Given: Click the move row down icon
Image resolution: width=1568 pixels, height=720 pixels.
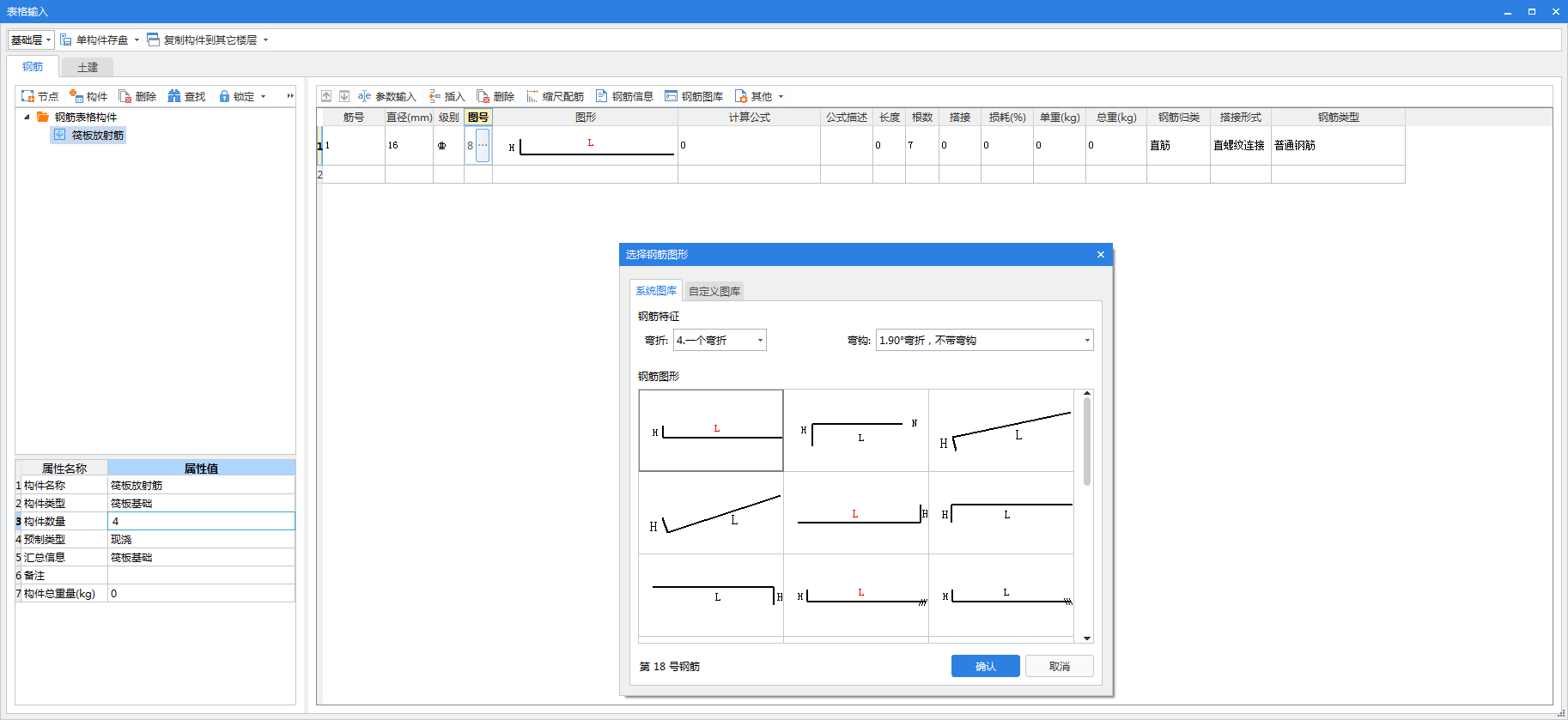Looking at the screenshot, I should [x=344, y=96].
